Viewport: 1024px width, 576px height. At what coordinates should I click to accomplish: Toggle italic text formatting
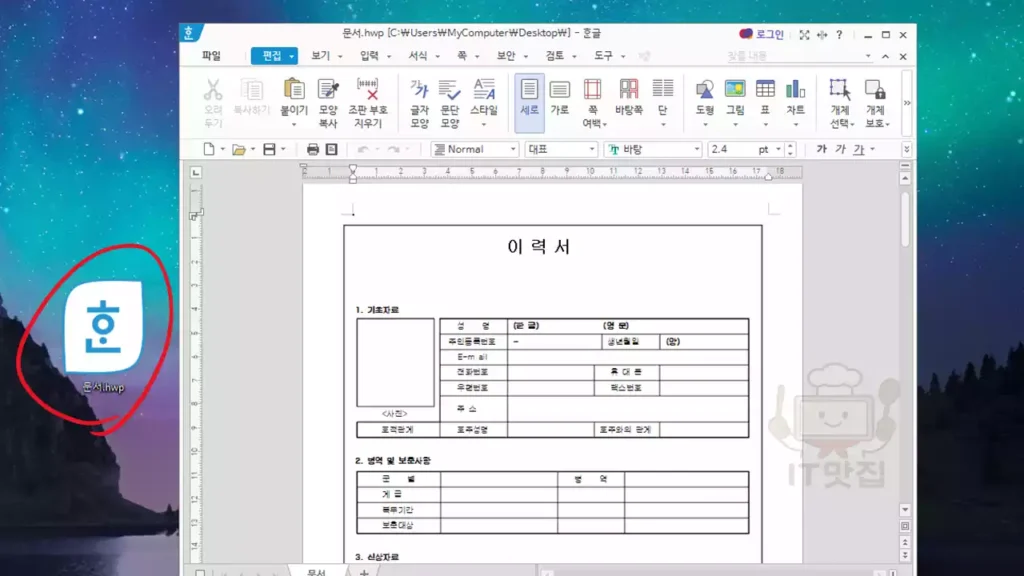coord(840,149)
